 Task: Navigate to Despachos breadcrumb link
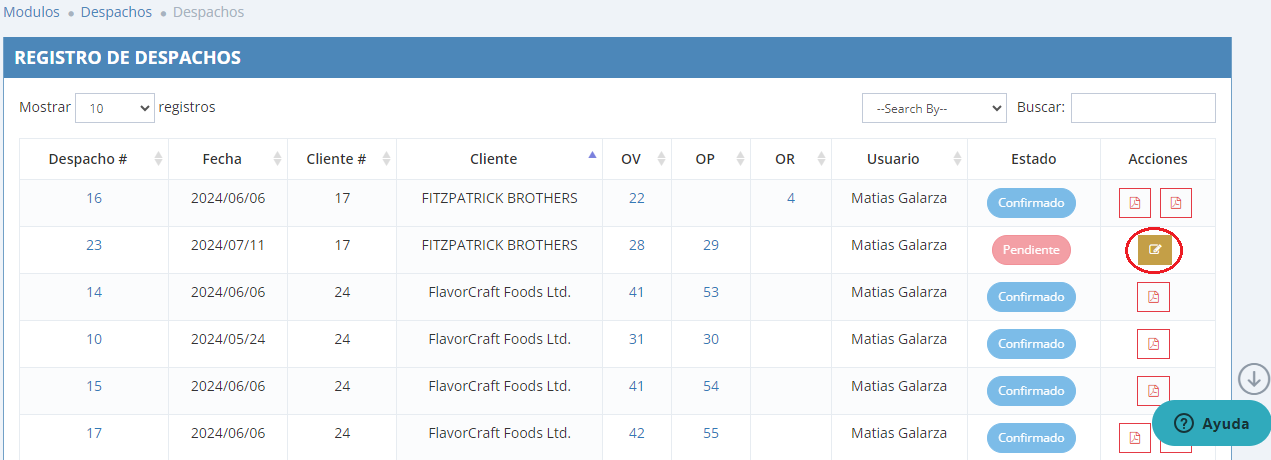pos(116,12)
